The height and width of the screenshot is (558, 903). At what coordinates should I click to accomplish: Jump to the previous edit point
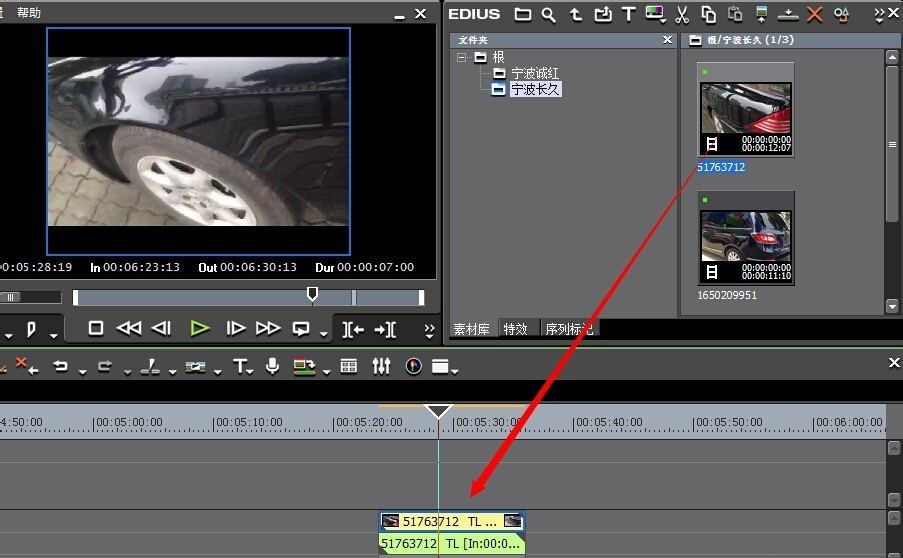pos(353,329)
